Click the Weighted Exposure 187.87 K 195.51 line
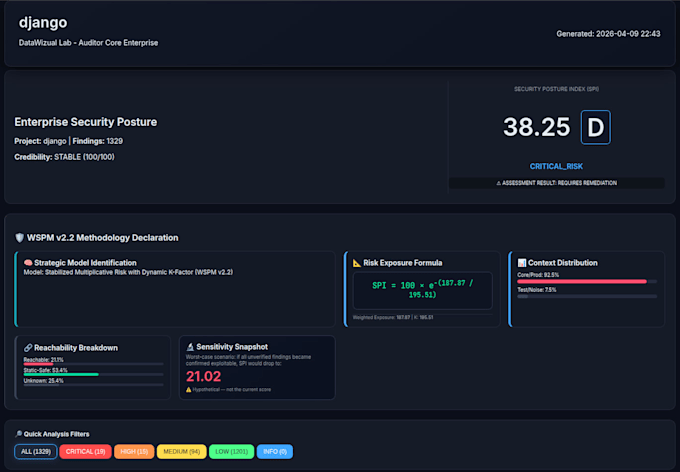The width and height of the screenshot is (680, 472). pos(393,318)
